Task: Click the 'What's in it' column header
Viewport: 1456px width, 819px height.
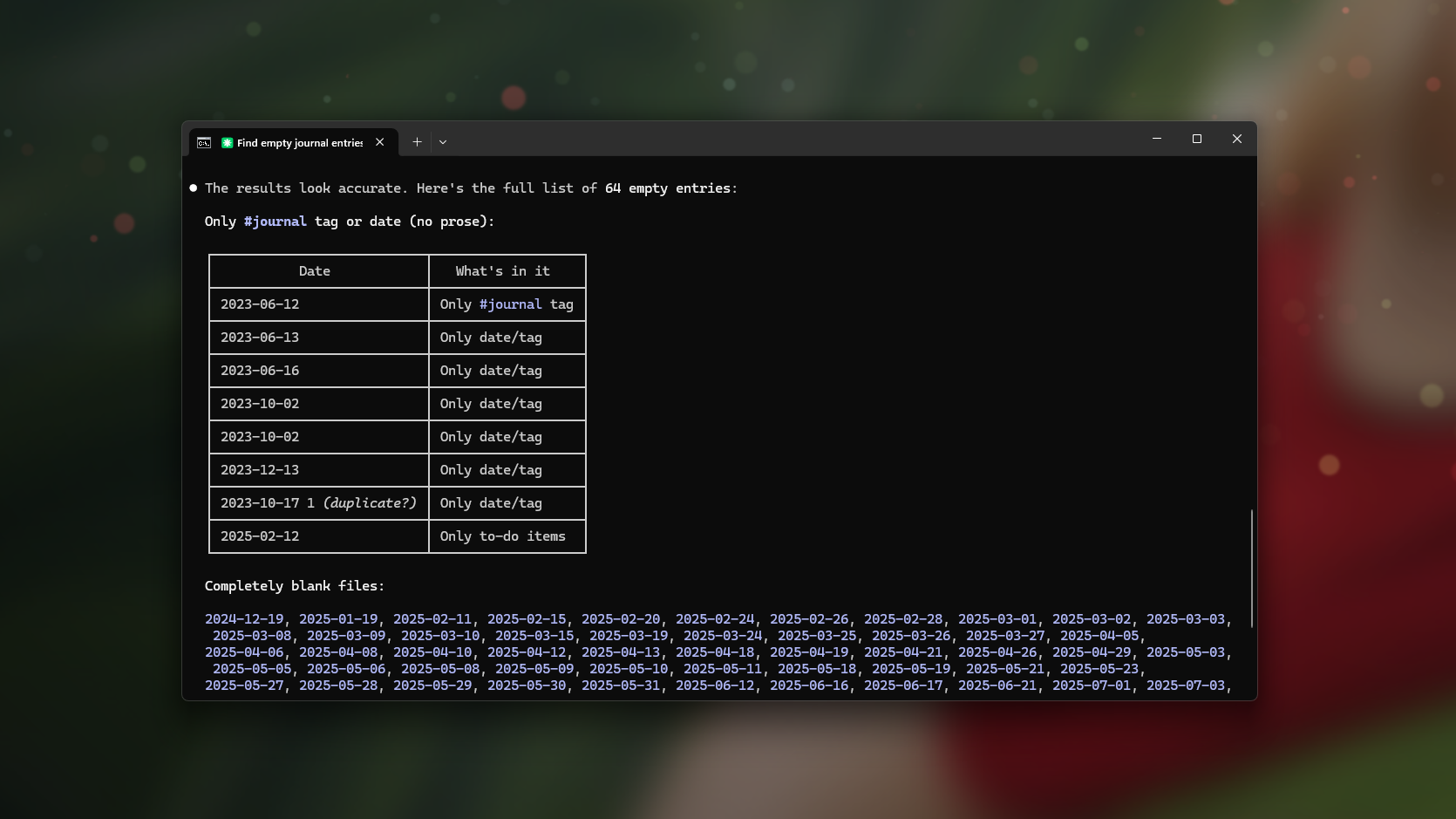Action: 507,271
